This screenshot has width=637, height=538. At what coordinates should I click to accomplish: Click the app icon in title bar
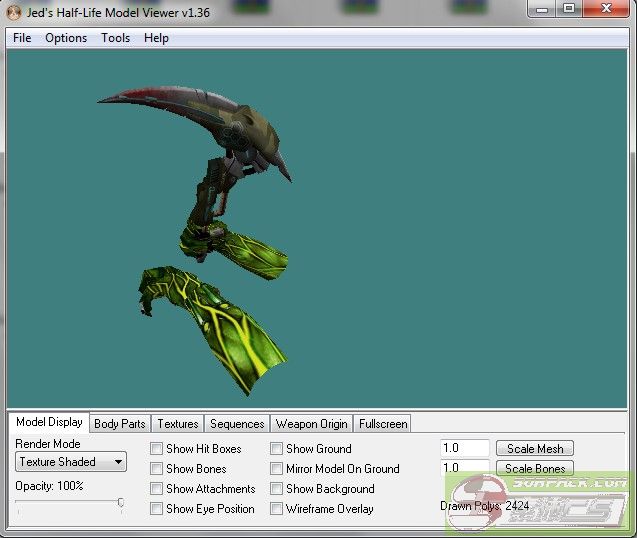[13, 10]
